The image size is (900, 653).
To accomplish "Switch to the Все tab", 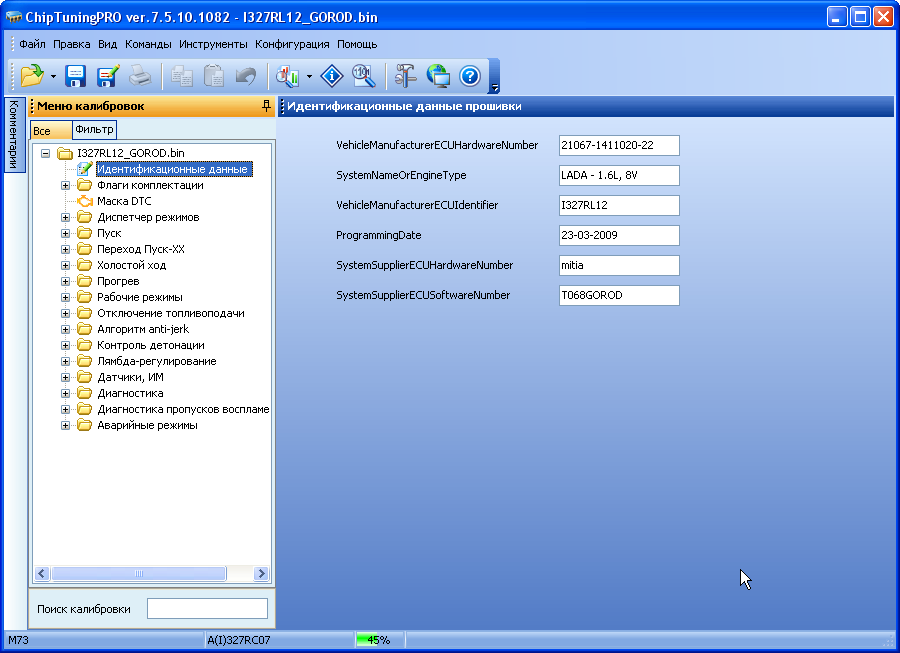I will 51,131.
